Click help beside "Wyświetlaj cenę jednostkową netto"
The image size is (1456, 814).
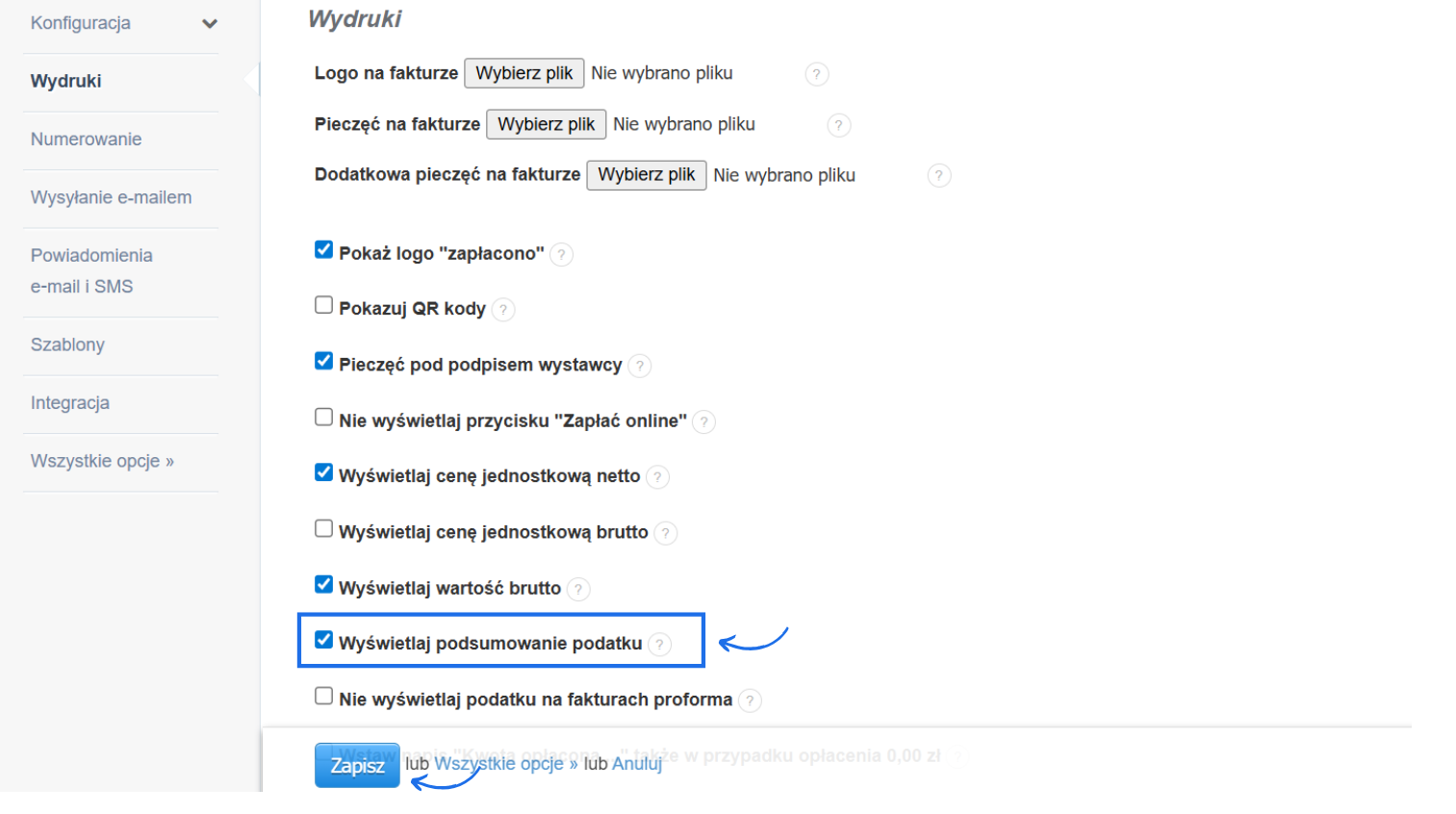[x=657, y=476]
